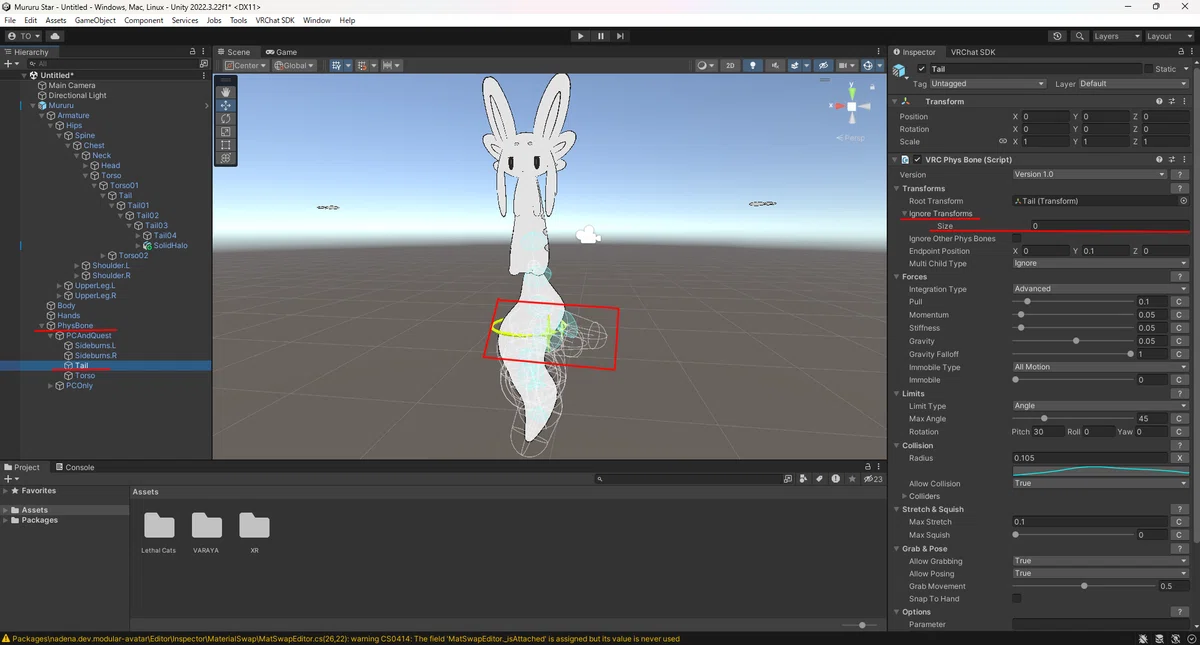Open the GameObject menu
The height and width of the screenshot is (645, 1200).
[95, 20]
